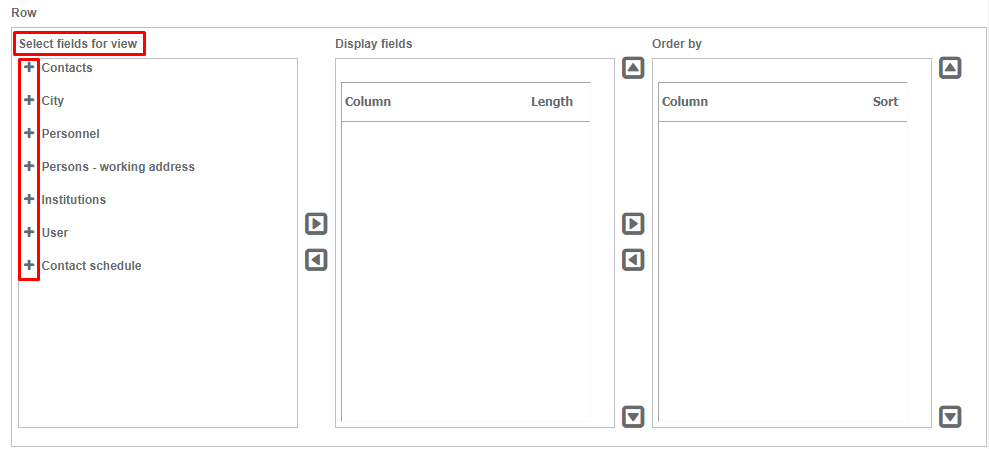The width and height of the screenshot is (989, 449).
Task: Select the Institutions tree item
Action: click(x=74, y=200)
